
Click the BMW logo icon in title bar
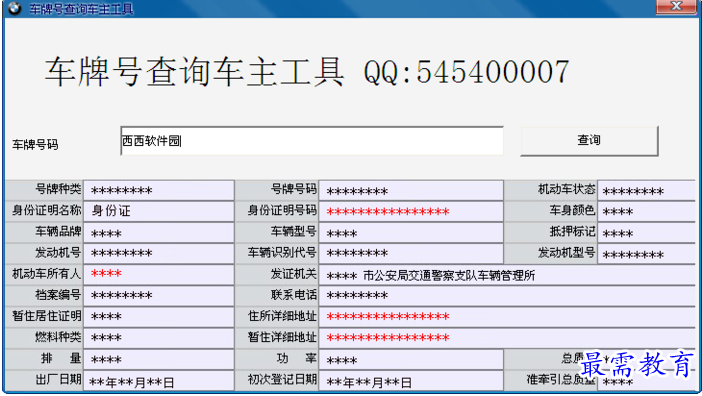point(14,8)
